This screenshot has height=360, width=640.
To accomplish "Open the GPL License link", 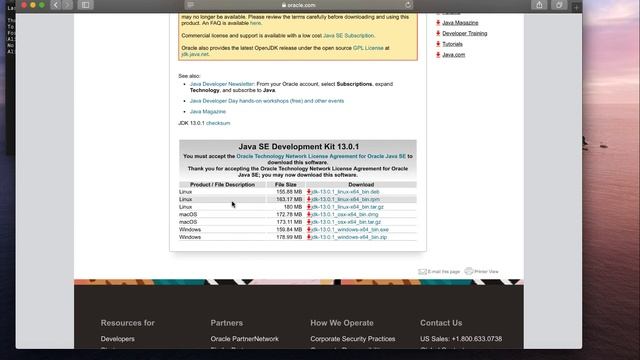I will pos(368,48).
